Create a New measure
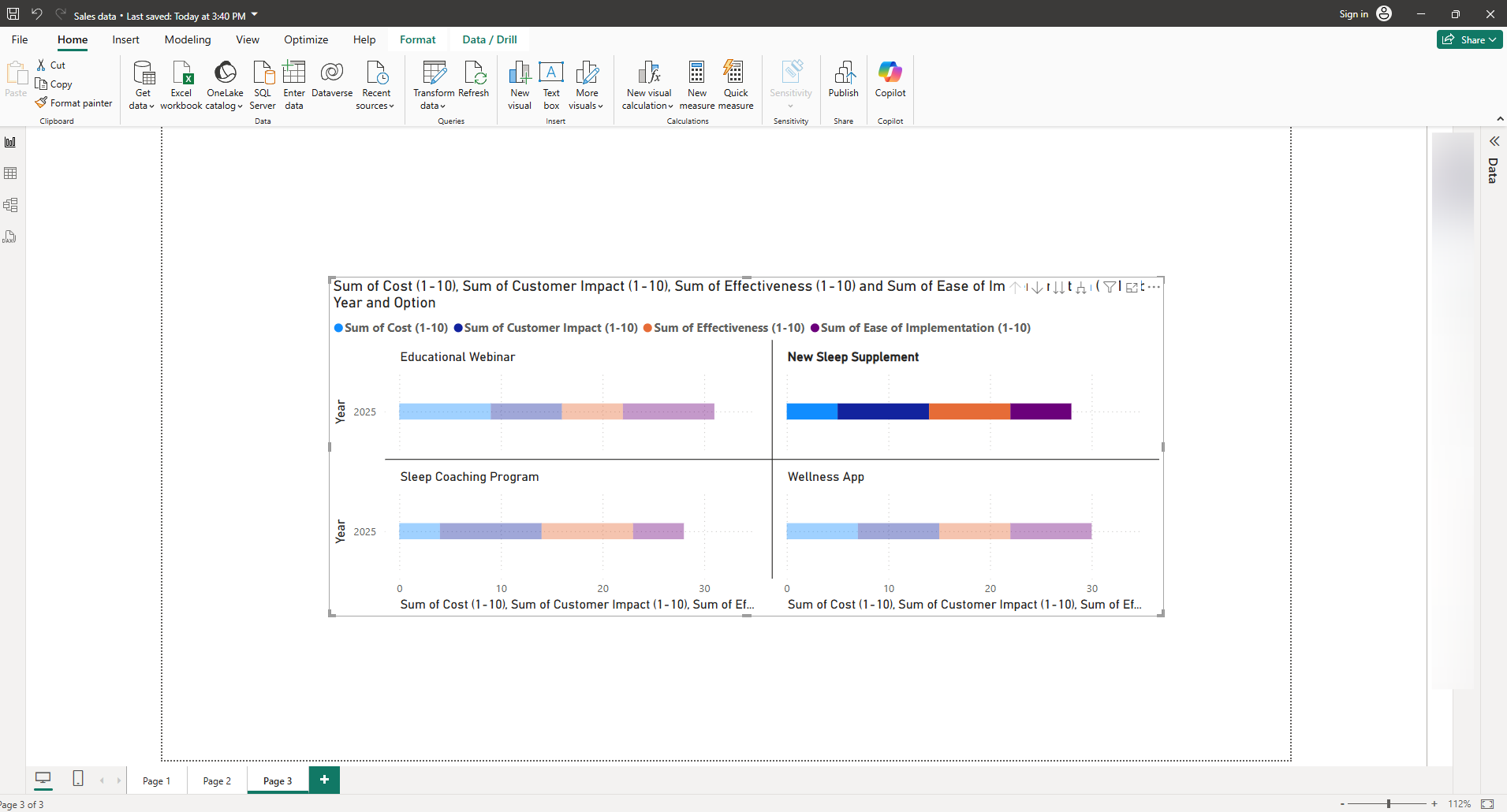Image resolution: width=1507 pixels, height=812 pixels. 697,86
